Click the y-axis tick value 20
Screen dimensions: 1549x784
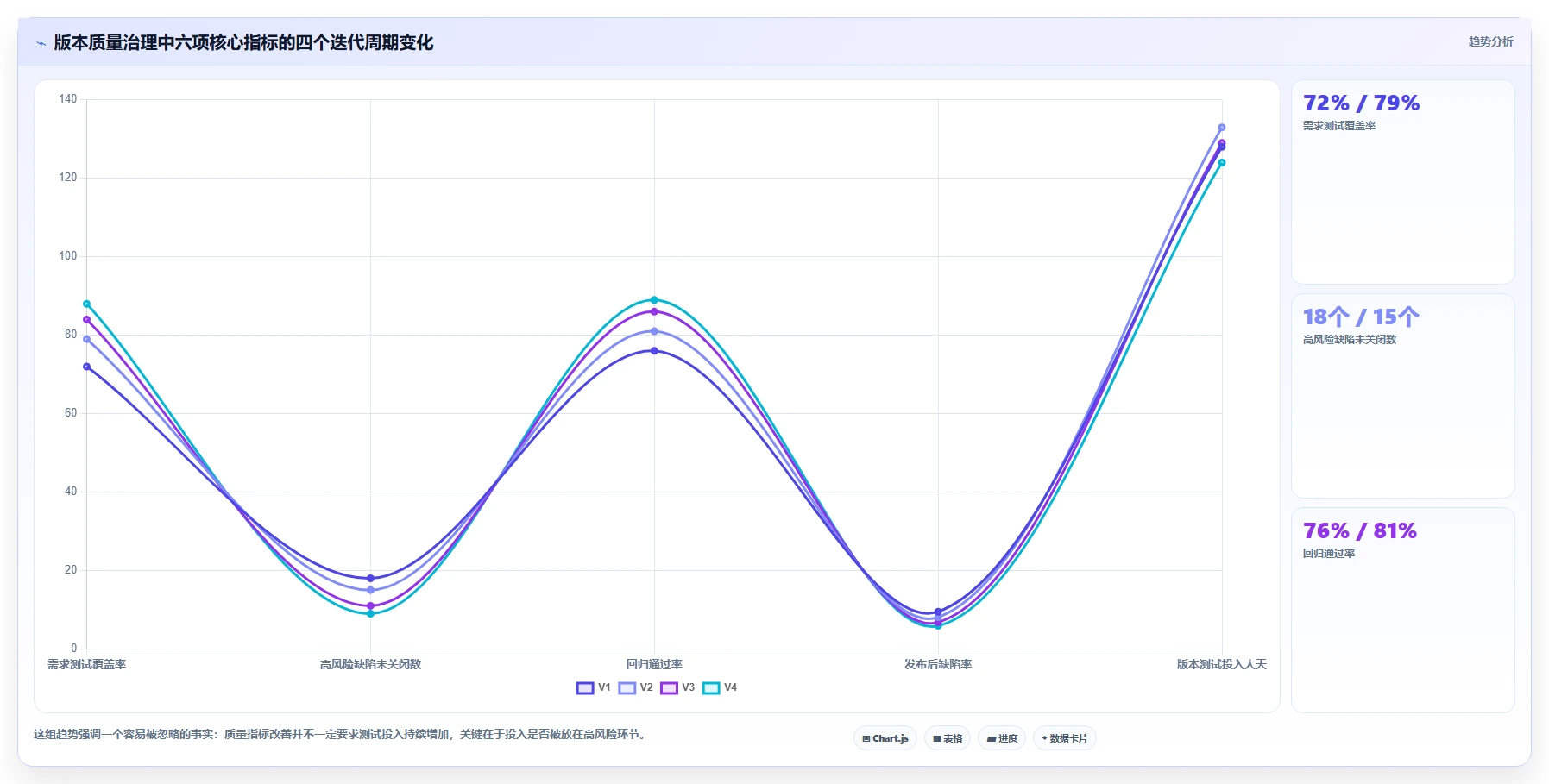point(71,570)
